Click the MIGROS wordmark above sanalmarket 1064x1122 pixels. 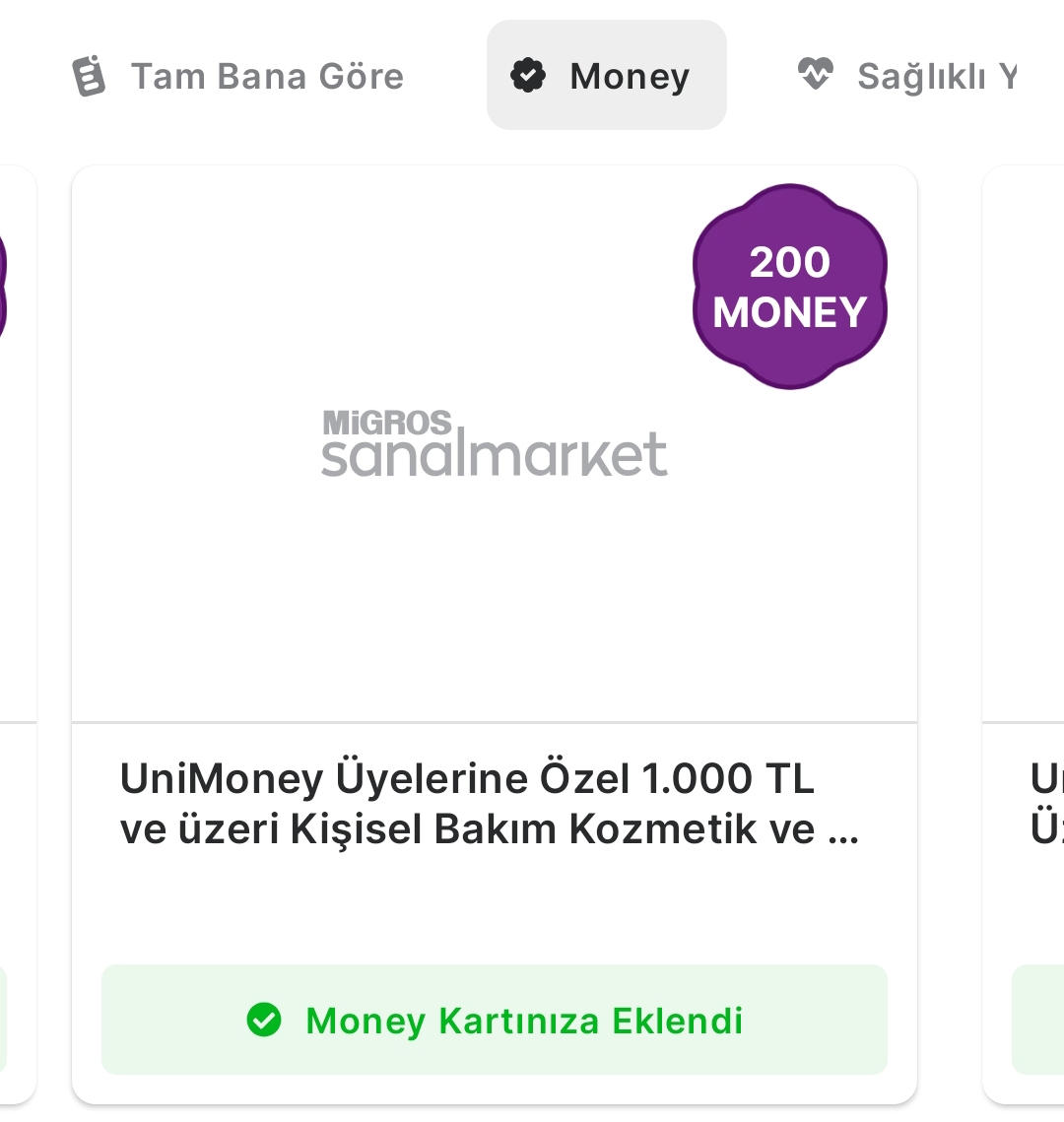pos(387,423)
